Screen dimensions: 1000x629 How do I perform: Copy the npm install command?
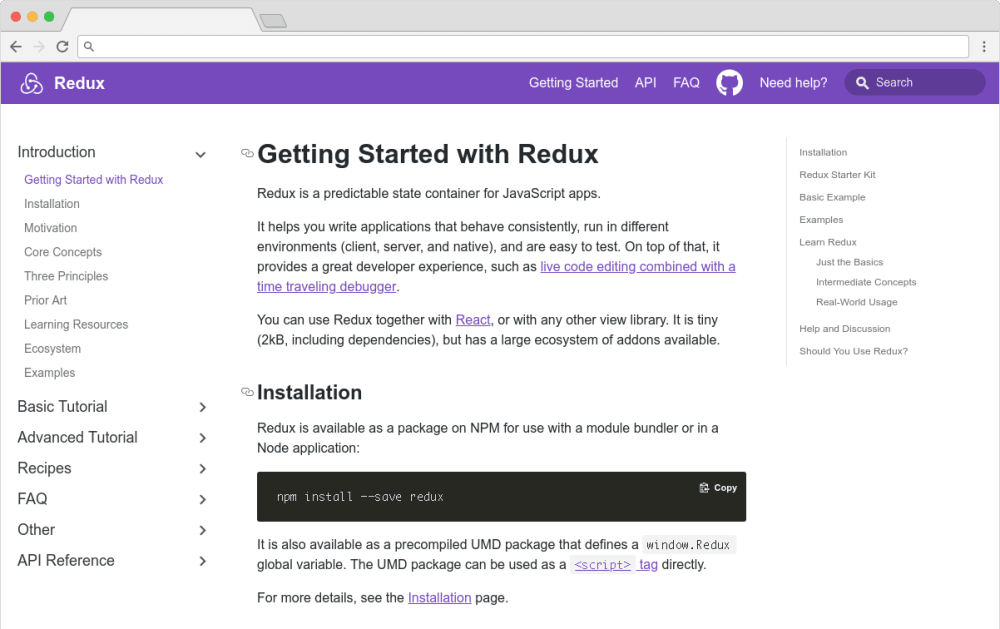718,487
